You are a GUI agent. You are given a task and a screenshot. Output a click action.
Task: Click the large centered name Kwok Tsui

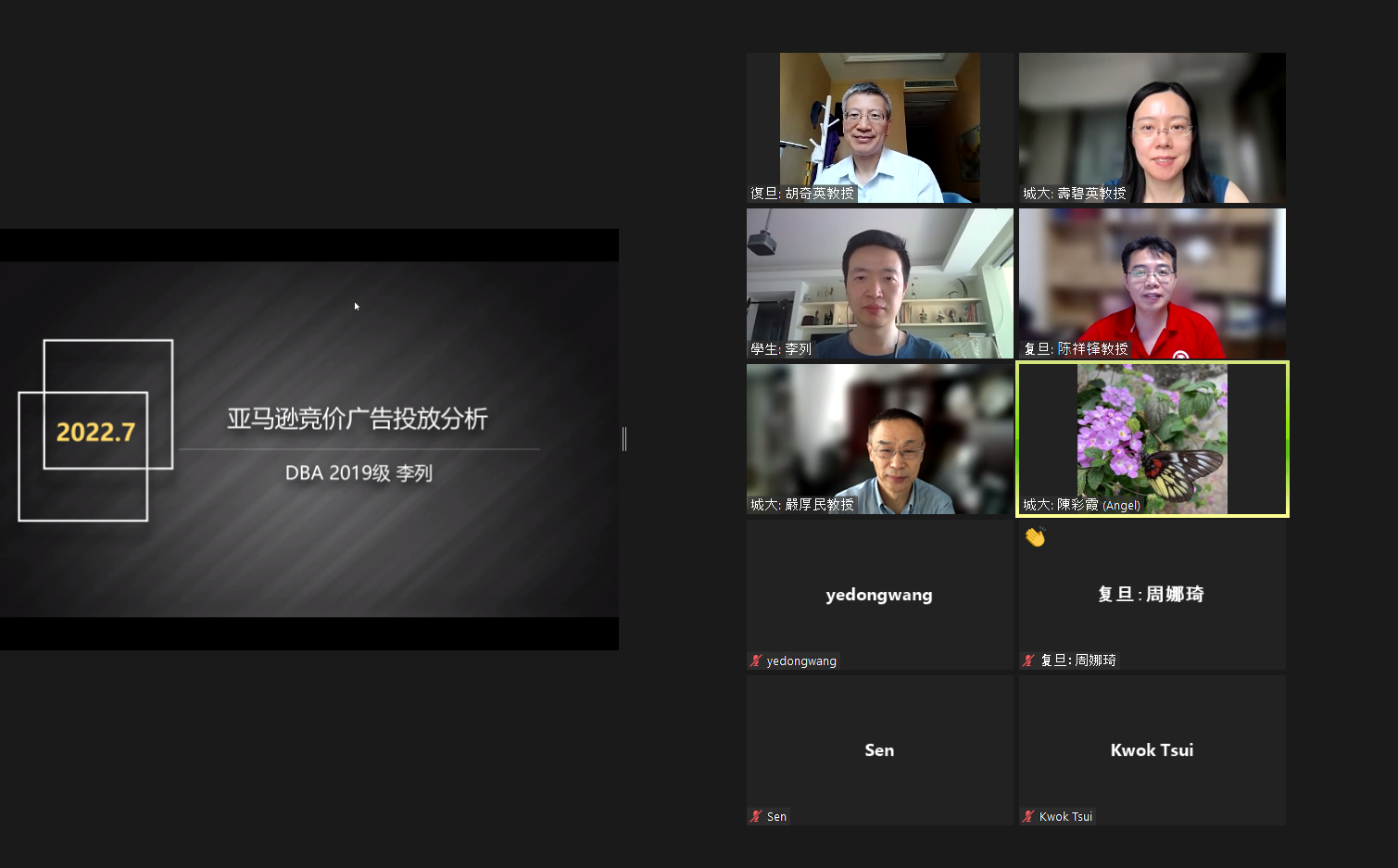tap(1152, 750)
